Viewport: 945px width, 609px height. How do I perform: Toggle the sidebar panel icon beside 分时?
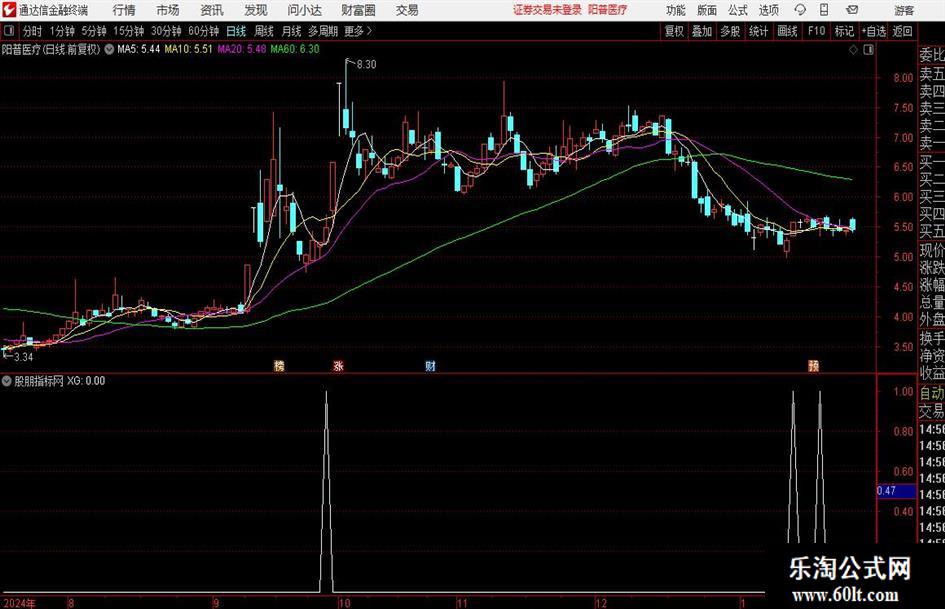pyautogui.click(x=9, y=31)
